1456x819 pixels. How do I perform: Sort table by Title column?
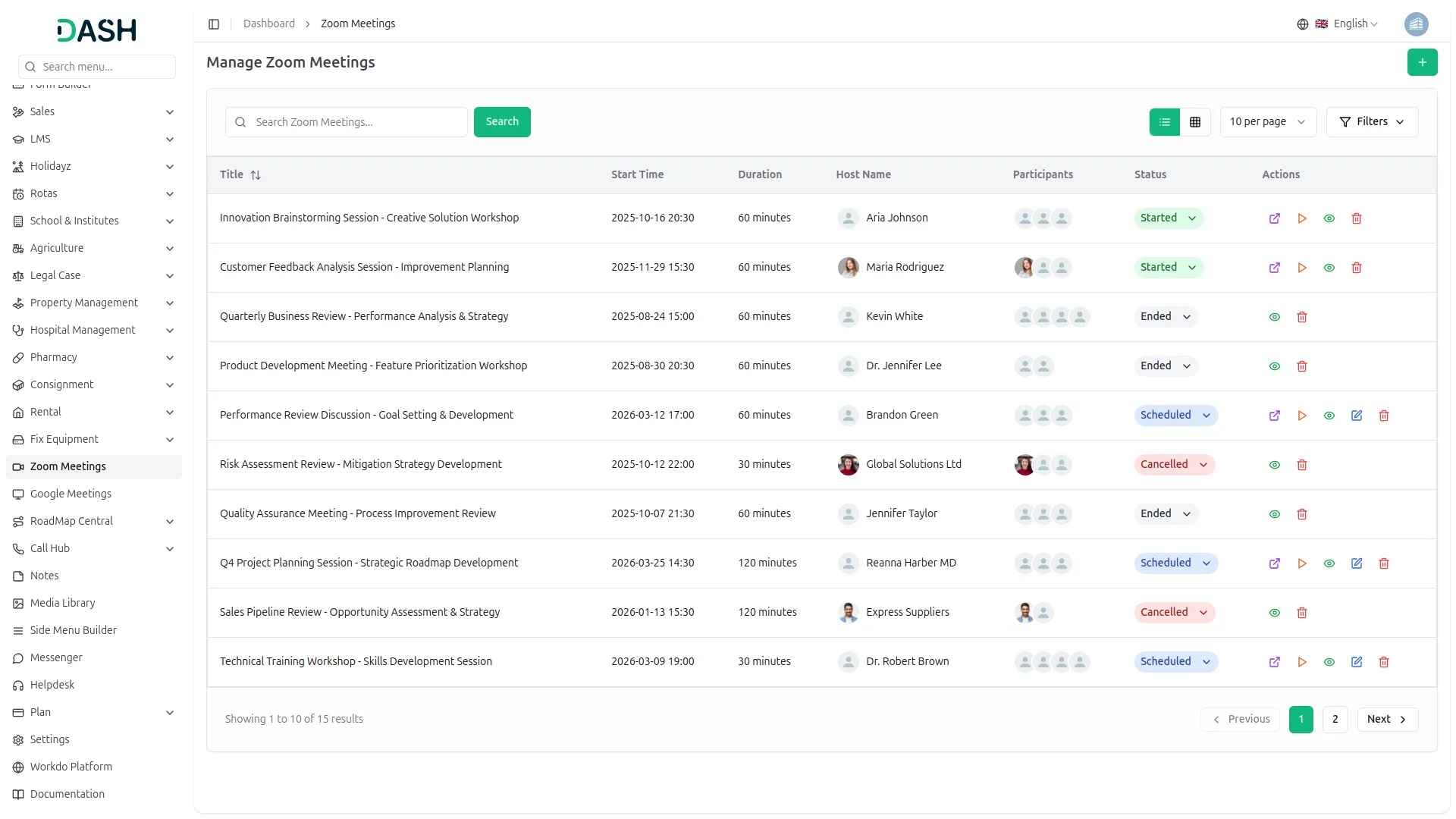tap(255, 175)
